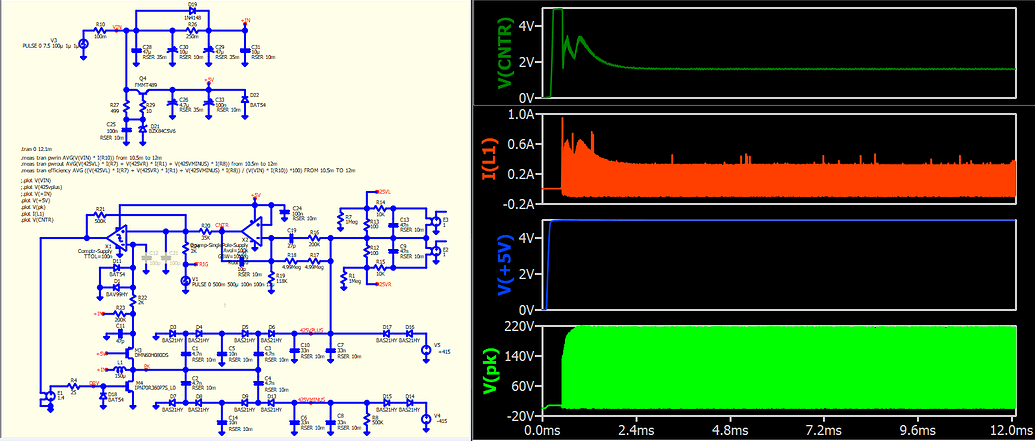Image resolution: width=1035 pixels, height=441 pixels.
Task: Select dependent source E3 symbol
Action: coord(434,221)
